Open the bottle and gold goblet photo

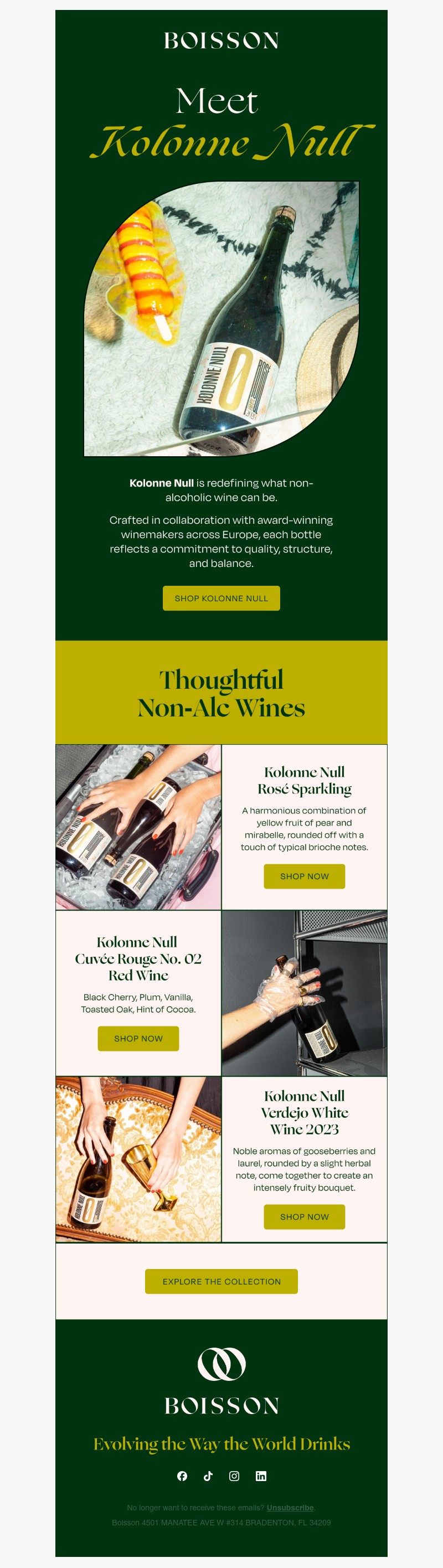pos(138,1159)
